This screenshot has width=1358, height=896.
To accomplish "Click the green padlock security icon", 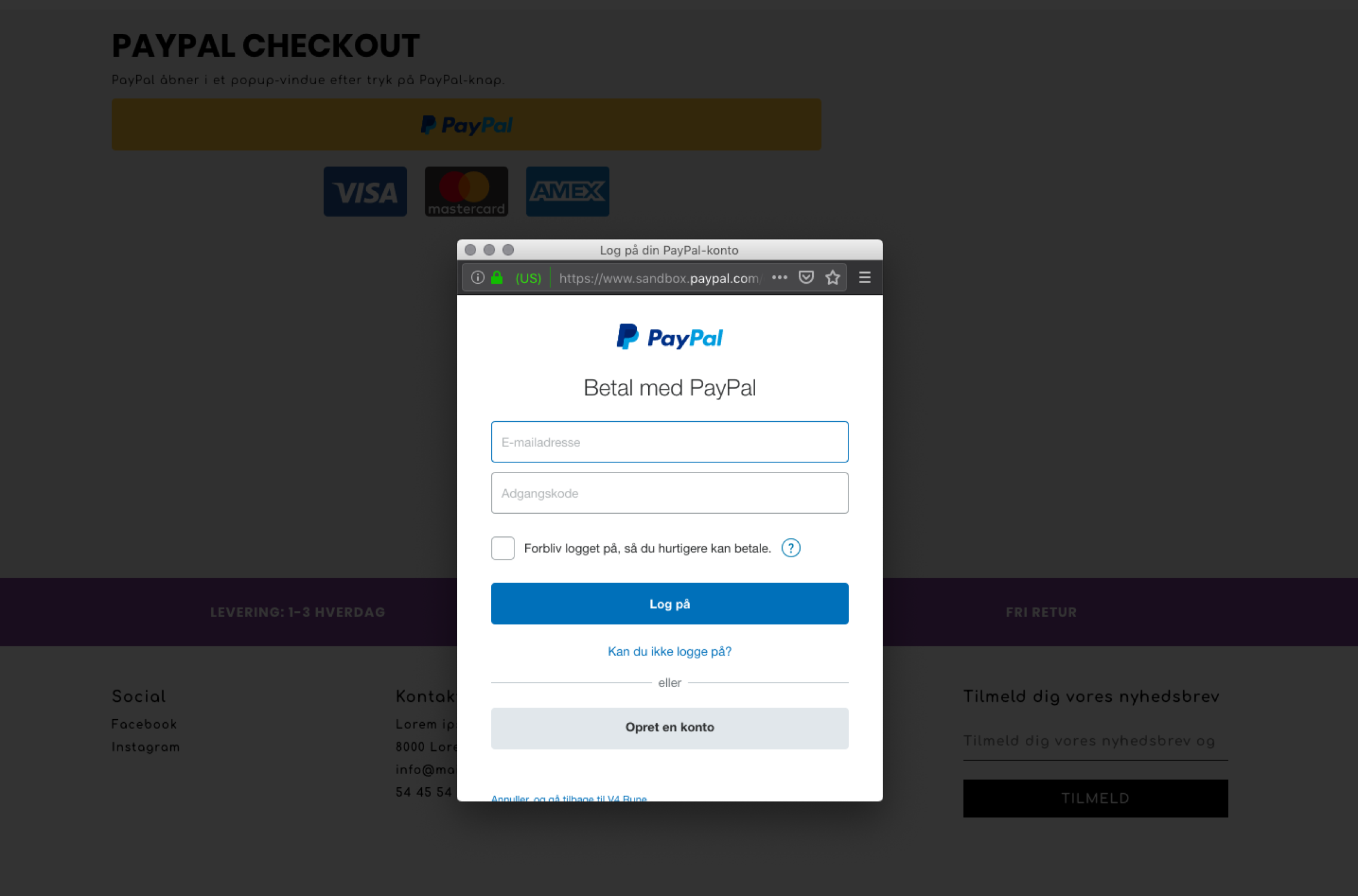I will [496, 278].
